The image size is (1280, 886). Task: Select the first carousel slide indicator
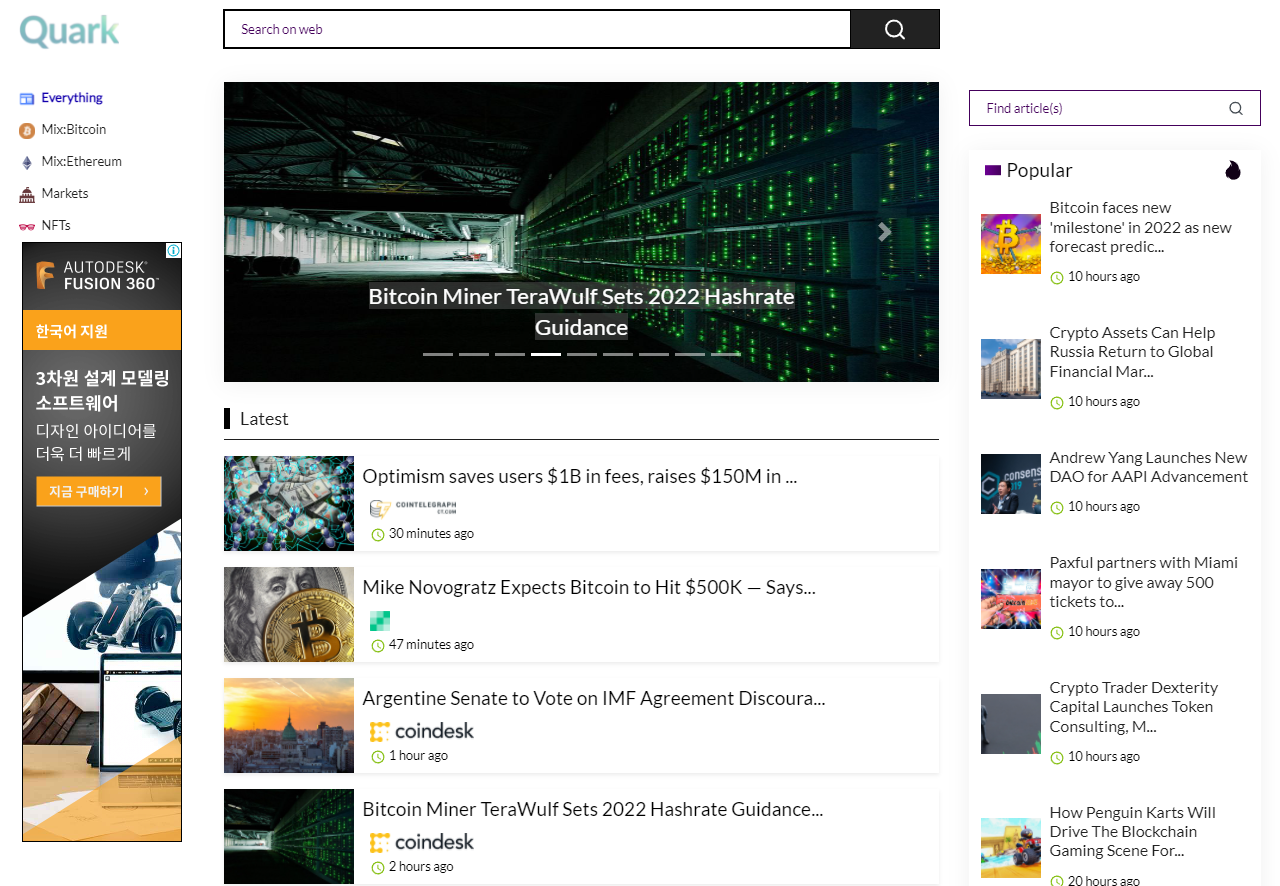point(438,354)
